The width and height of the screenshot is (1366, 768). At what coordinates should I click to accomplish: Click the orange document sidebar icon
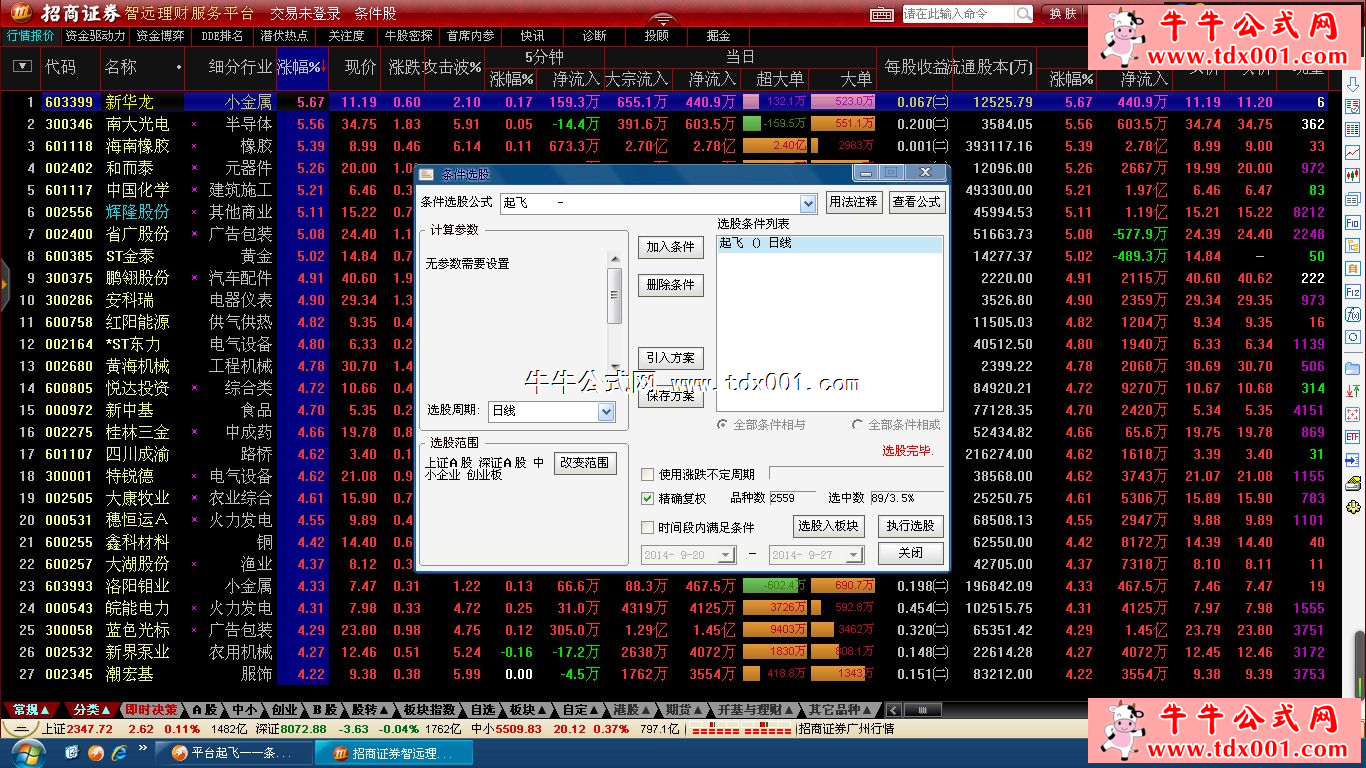1353,269
